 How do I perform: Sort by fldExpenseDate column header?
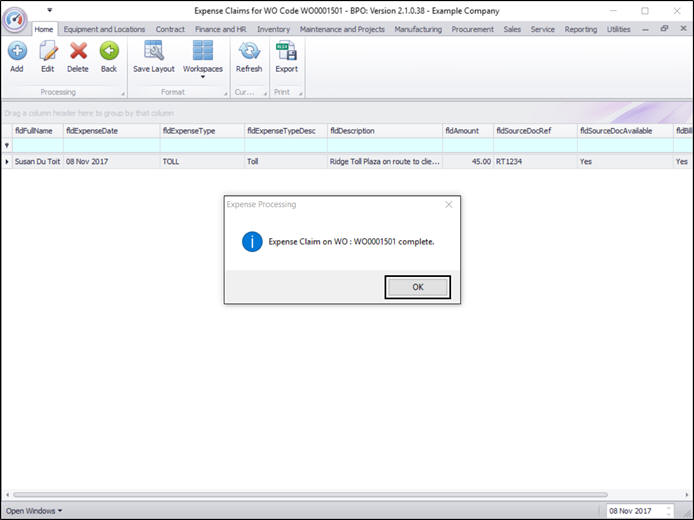(112, 131)
